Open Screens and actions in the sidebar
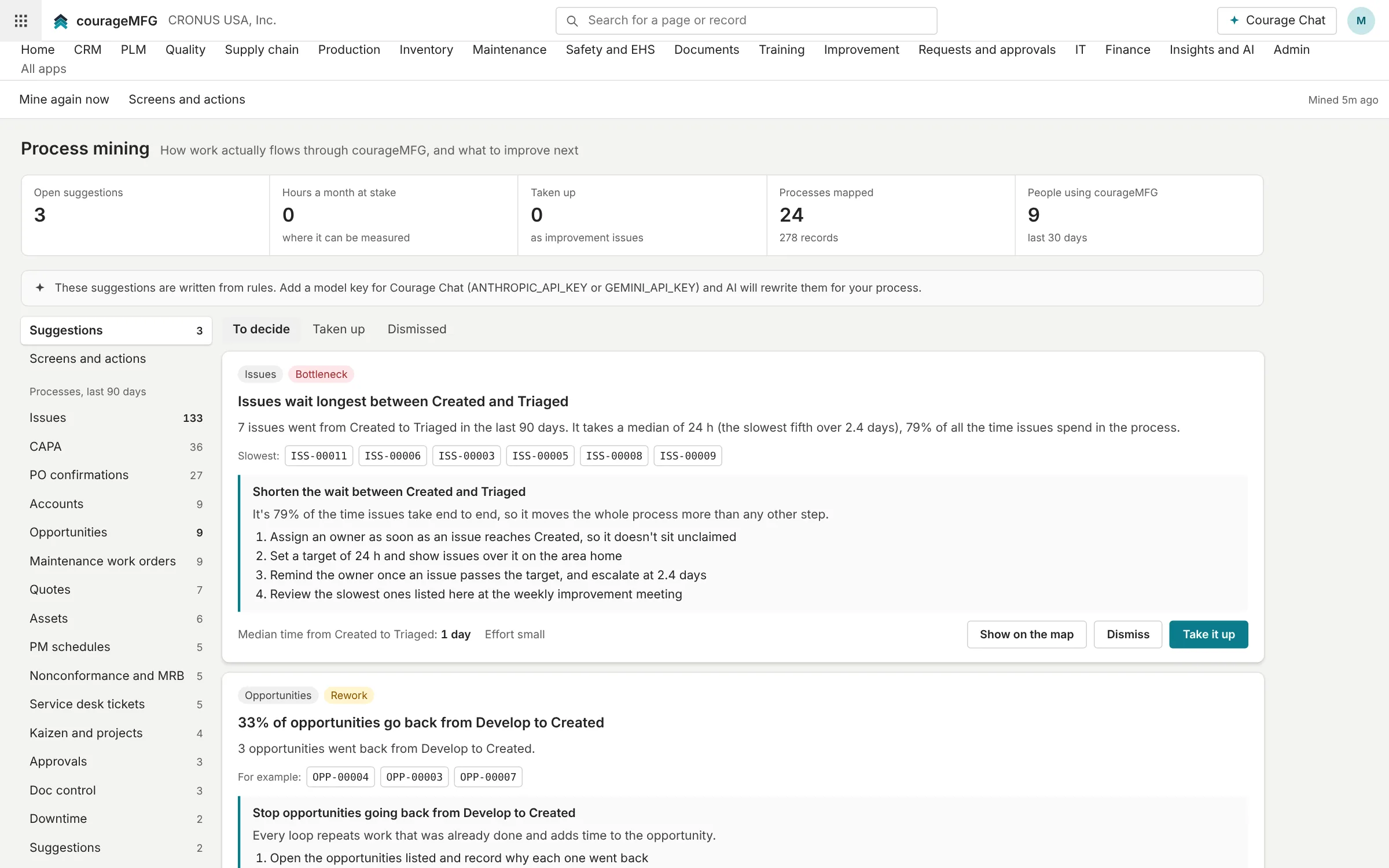This screenshot has height=868, width=1389. click(x=116, y=359)
